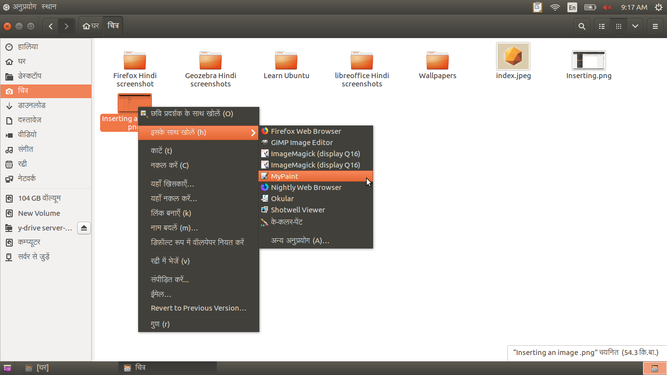Open नेटवर्क in the sidebar

pos(46,179)
